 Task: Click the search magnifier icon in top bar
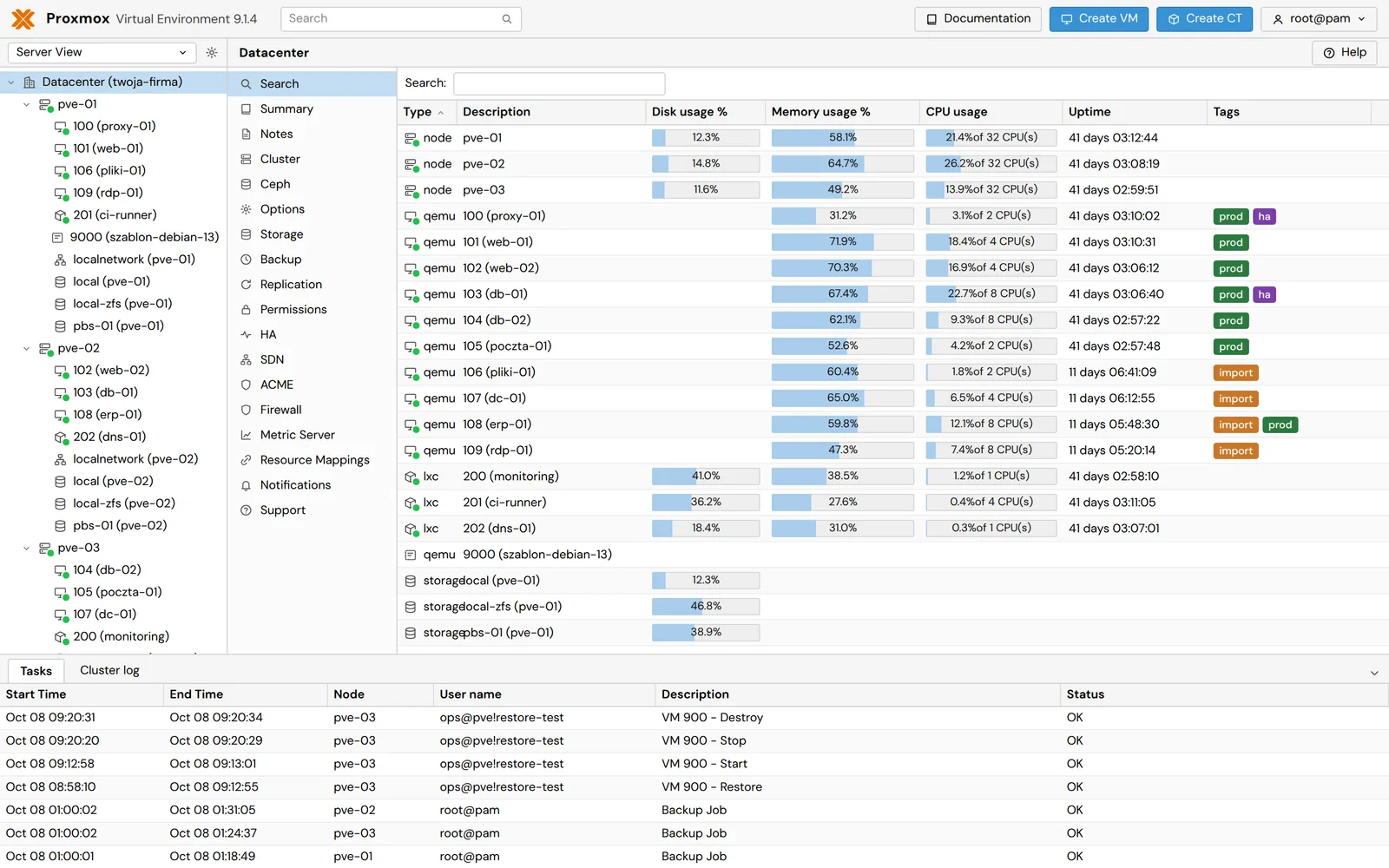coord(507,19)
